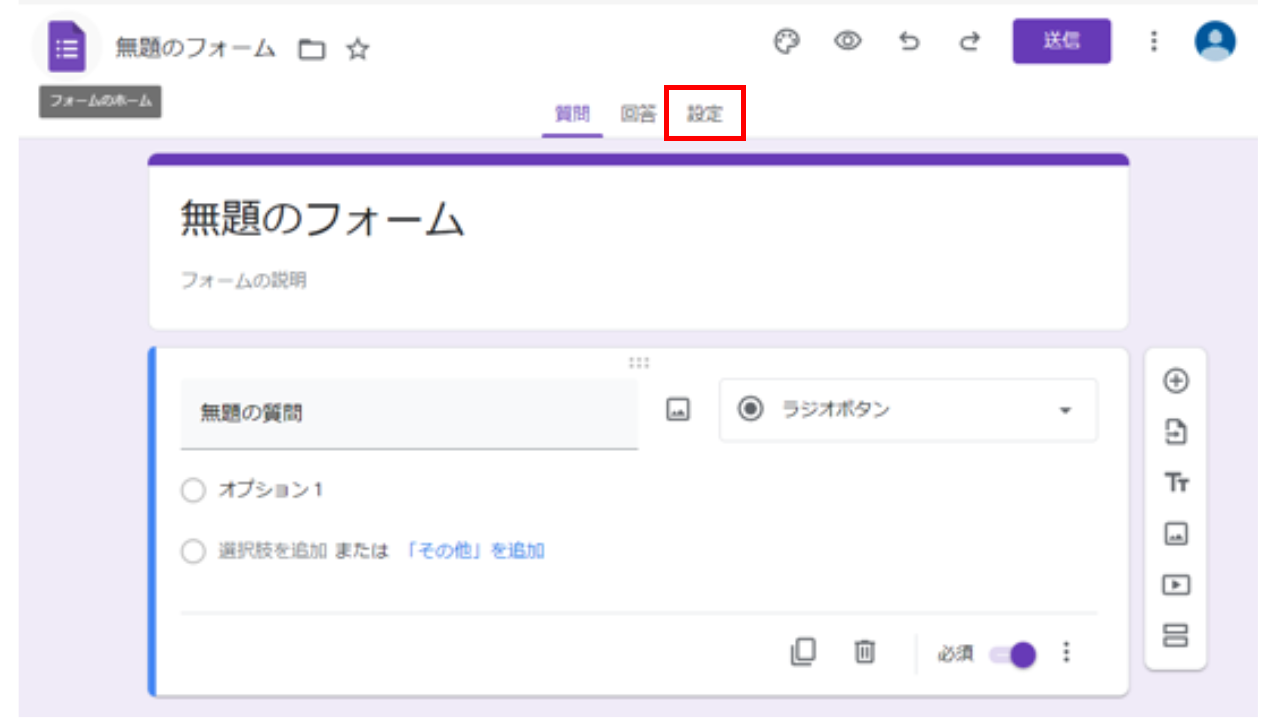The height and width of the screenshot is (720, 1280).
Task: Select the オプション 1 radio button
Action: click(193, 491)
